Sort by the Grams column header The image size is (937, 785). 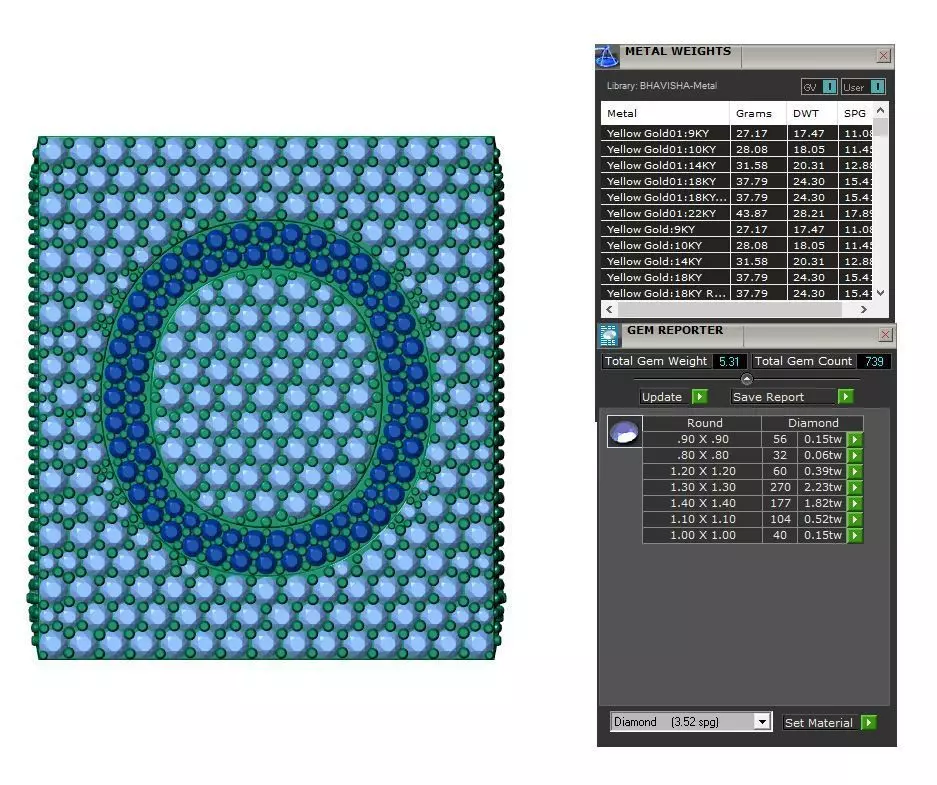[758, 114]
